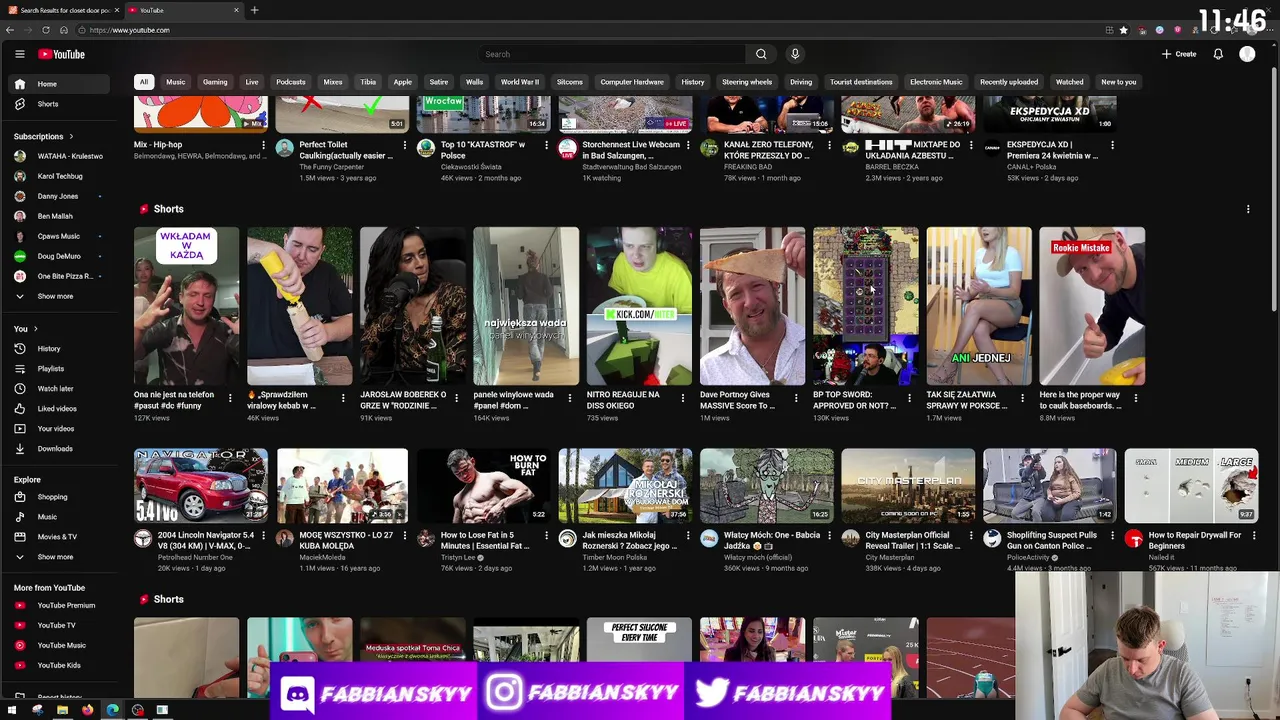
Task: Open Cpaws Music subscription channel
Action: pos(60,236)
